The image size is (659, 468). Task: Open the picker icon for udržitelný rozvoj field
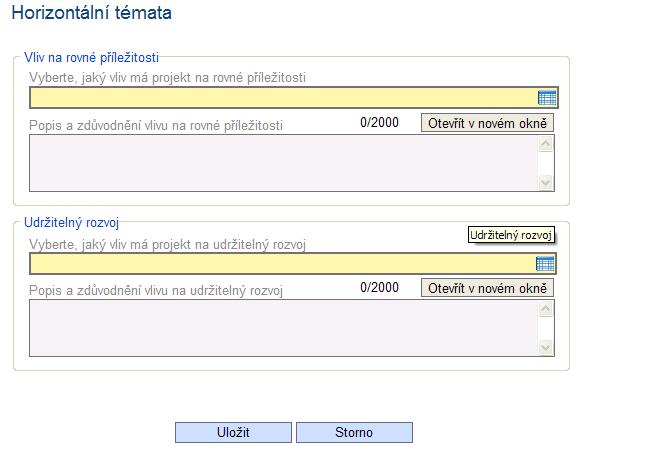click(545, 264)
